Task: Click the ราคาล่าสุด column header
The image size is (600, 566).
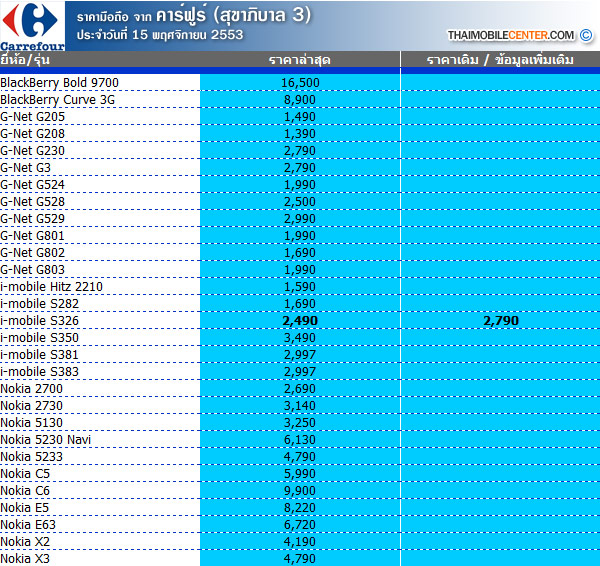Action: (300, 60)
